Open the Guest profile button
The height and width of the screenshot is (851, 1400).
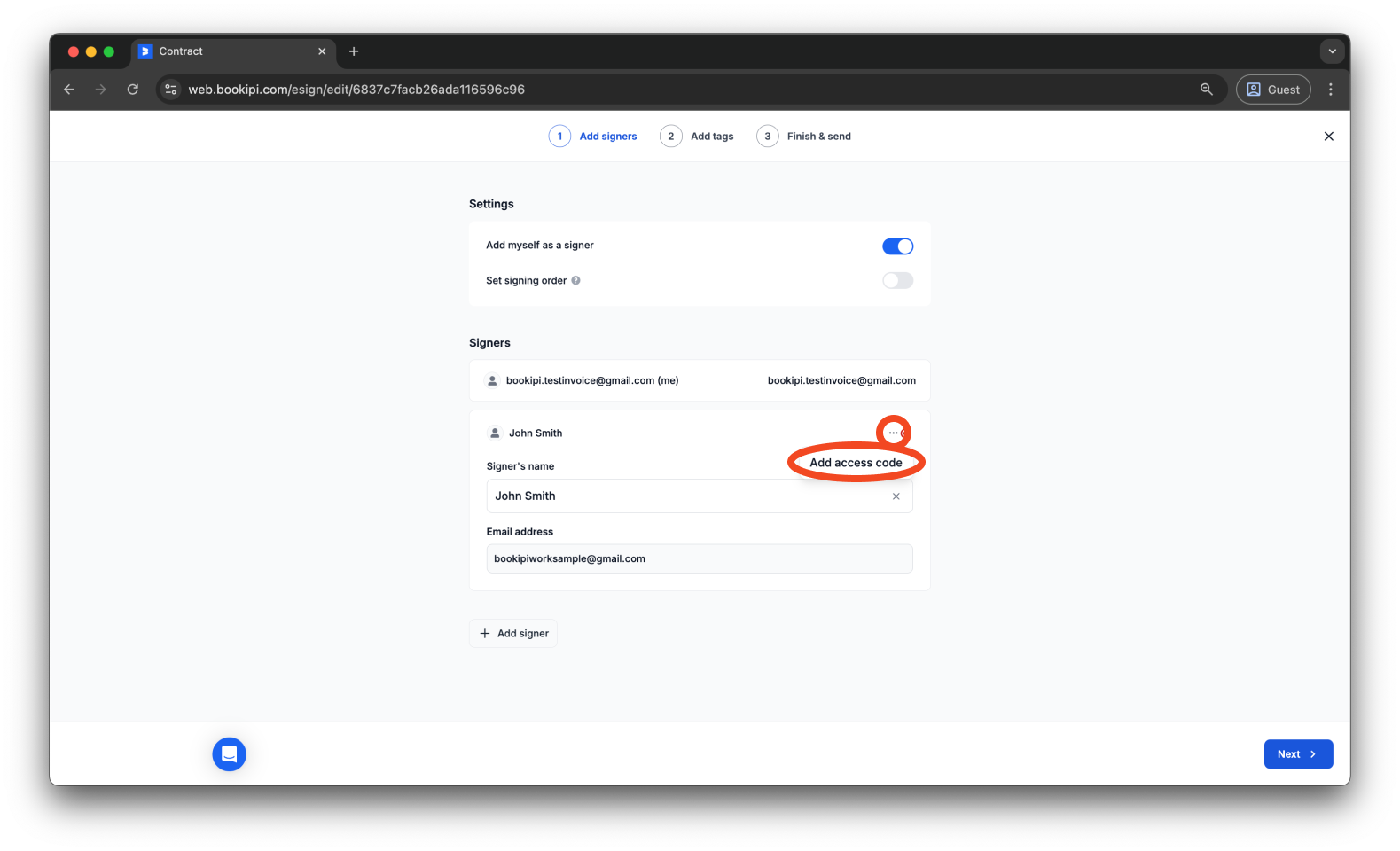point(1273,90)
